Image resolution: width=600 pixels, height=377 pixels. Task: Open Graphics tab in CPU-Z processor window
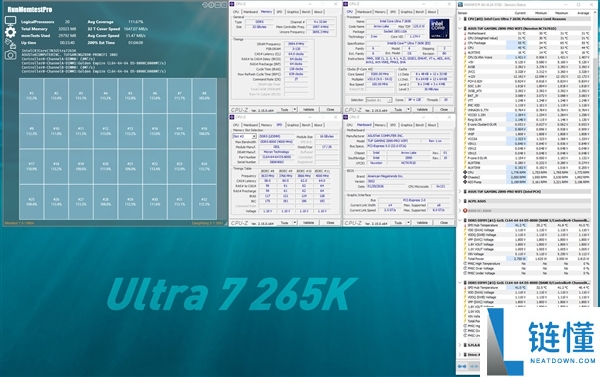pyautogui.click(x=406, y=12)
